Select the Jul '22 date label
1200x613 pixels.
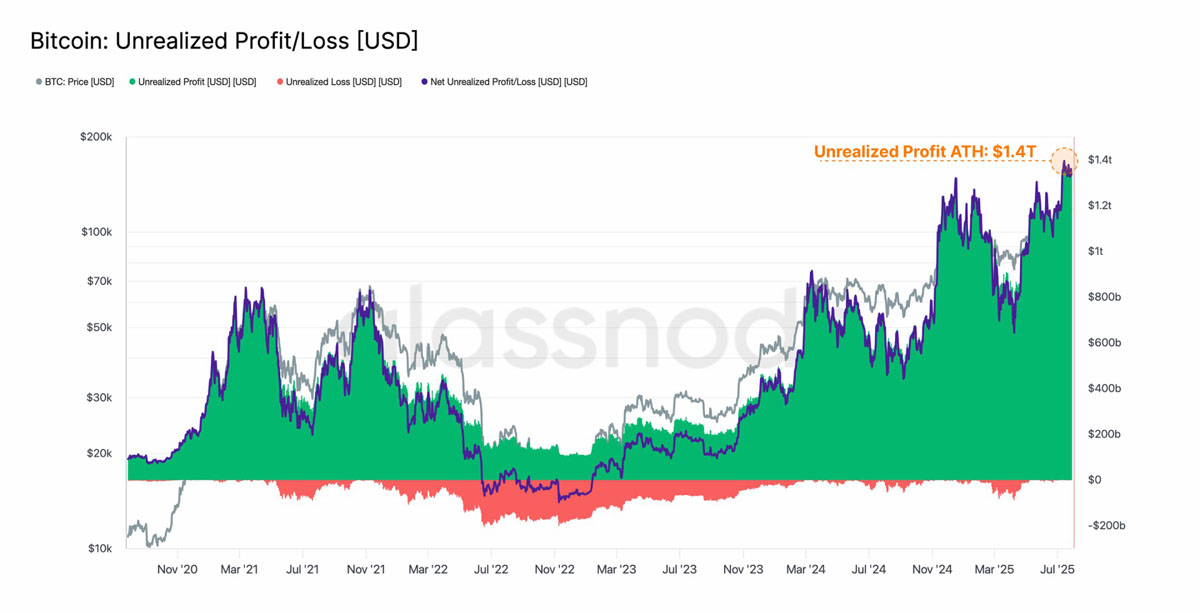point(491,570)
